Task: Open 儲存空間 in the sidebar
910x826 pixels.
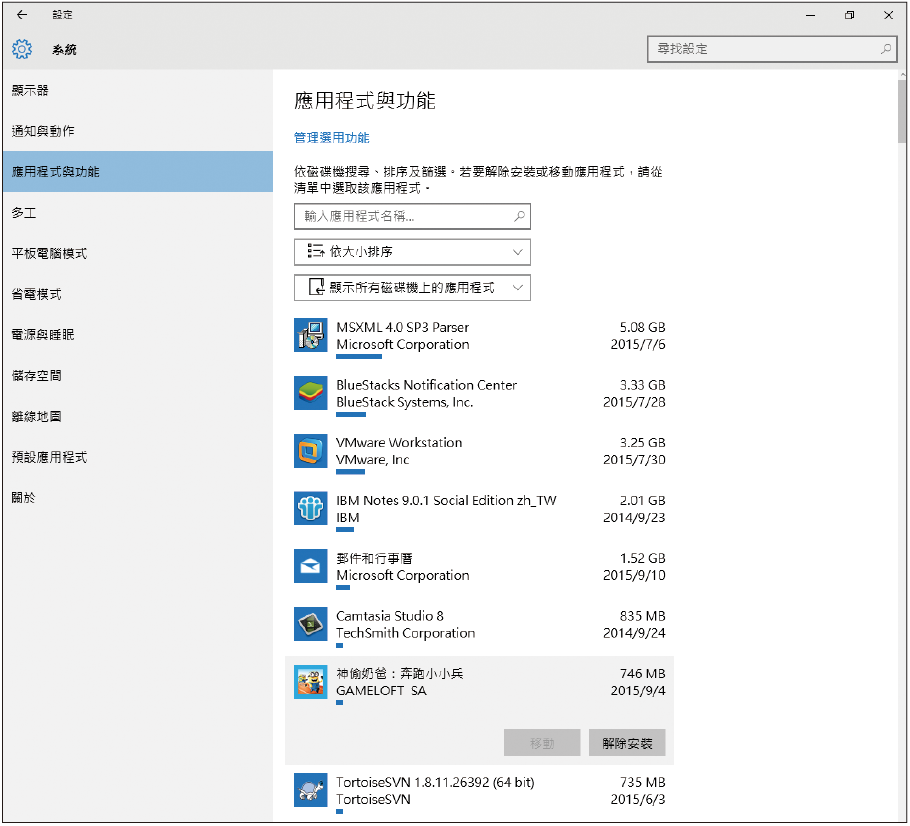Action: tap(138, 376)
